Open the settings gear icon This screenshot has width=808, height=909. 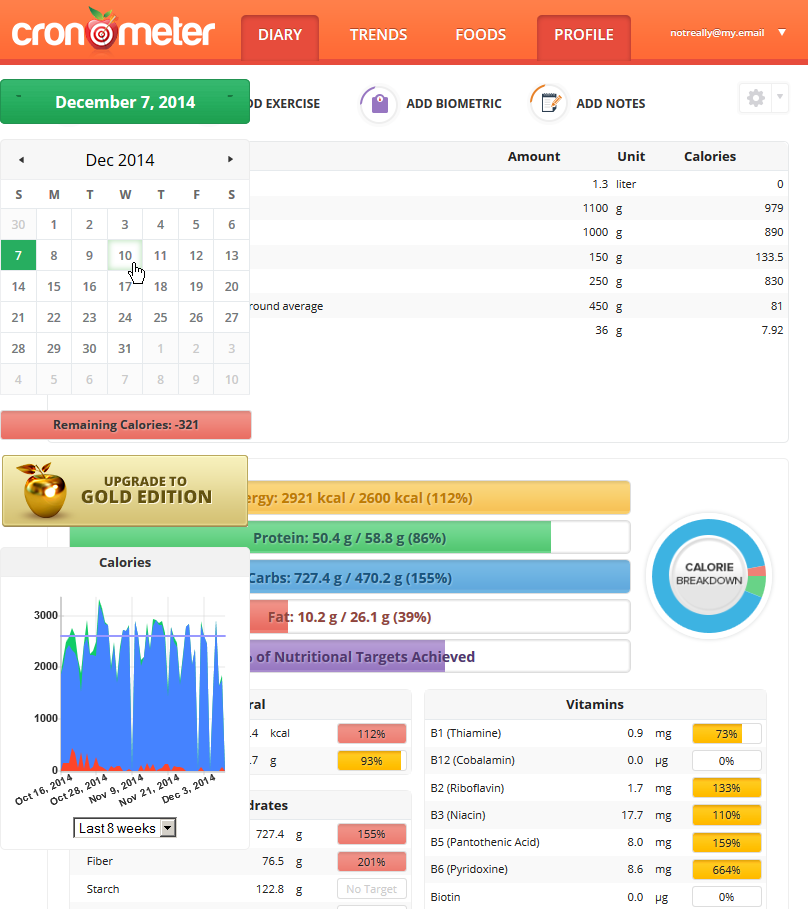755,97
